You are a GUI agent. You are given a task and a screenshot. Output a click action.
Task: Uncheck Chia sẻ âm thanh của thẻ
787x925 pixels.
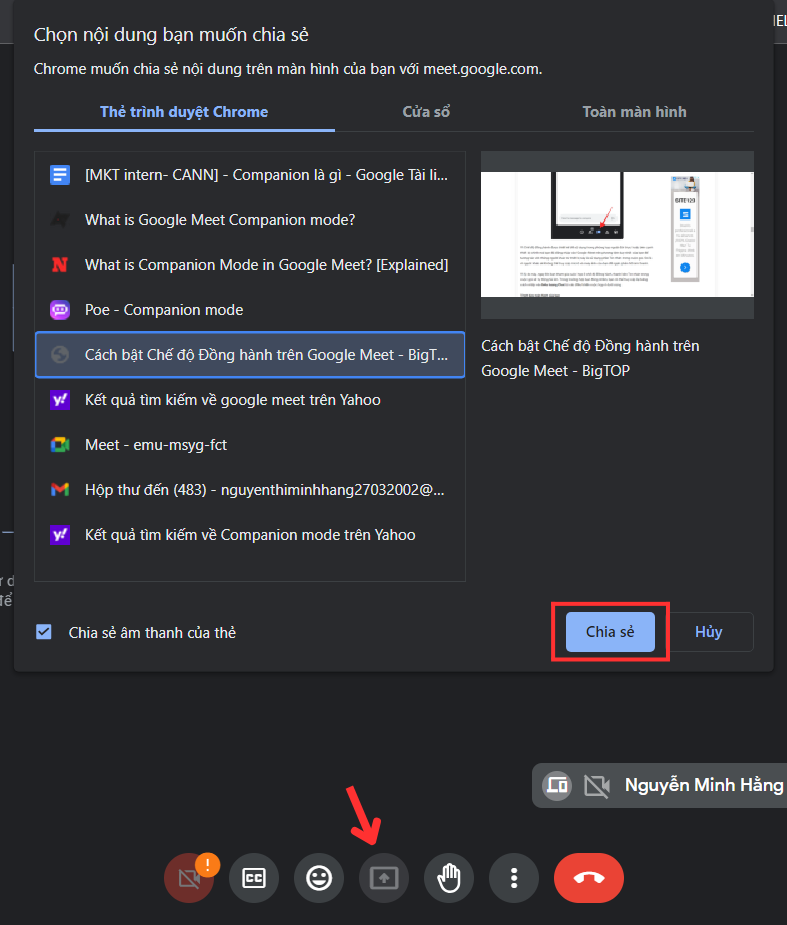[44, 632]
